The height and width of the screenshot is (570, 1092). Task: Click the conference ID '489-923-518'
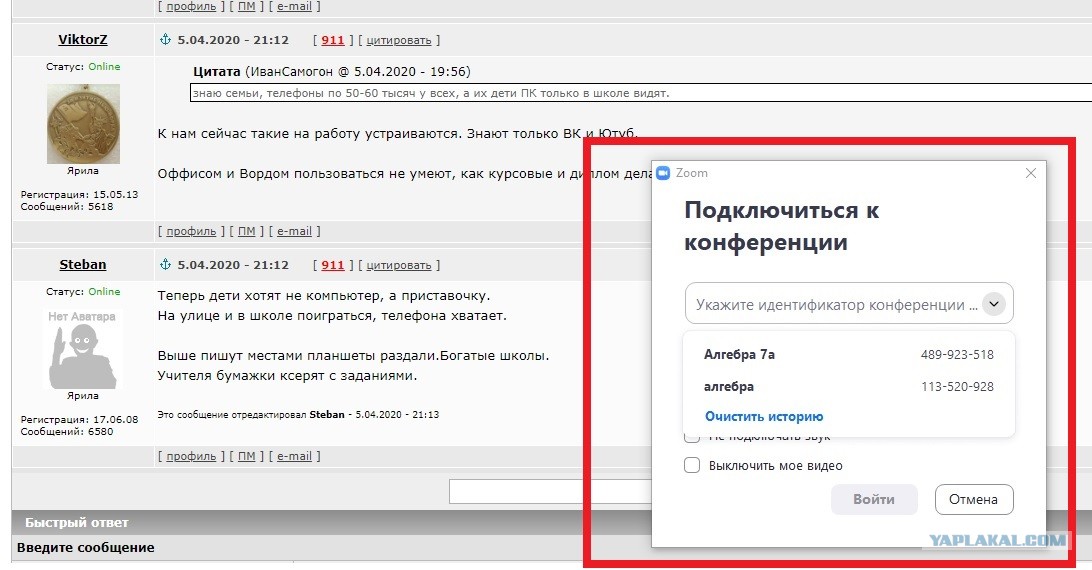point(957,355)
